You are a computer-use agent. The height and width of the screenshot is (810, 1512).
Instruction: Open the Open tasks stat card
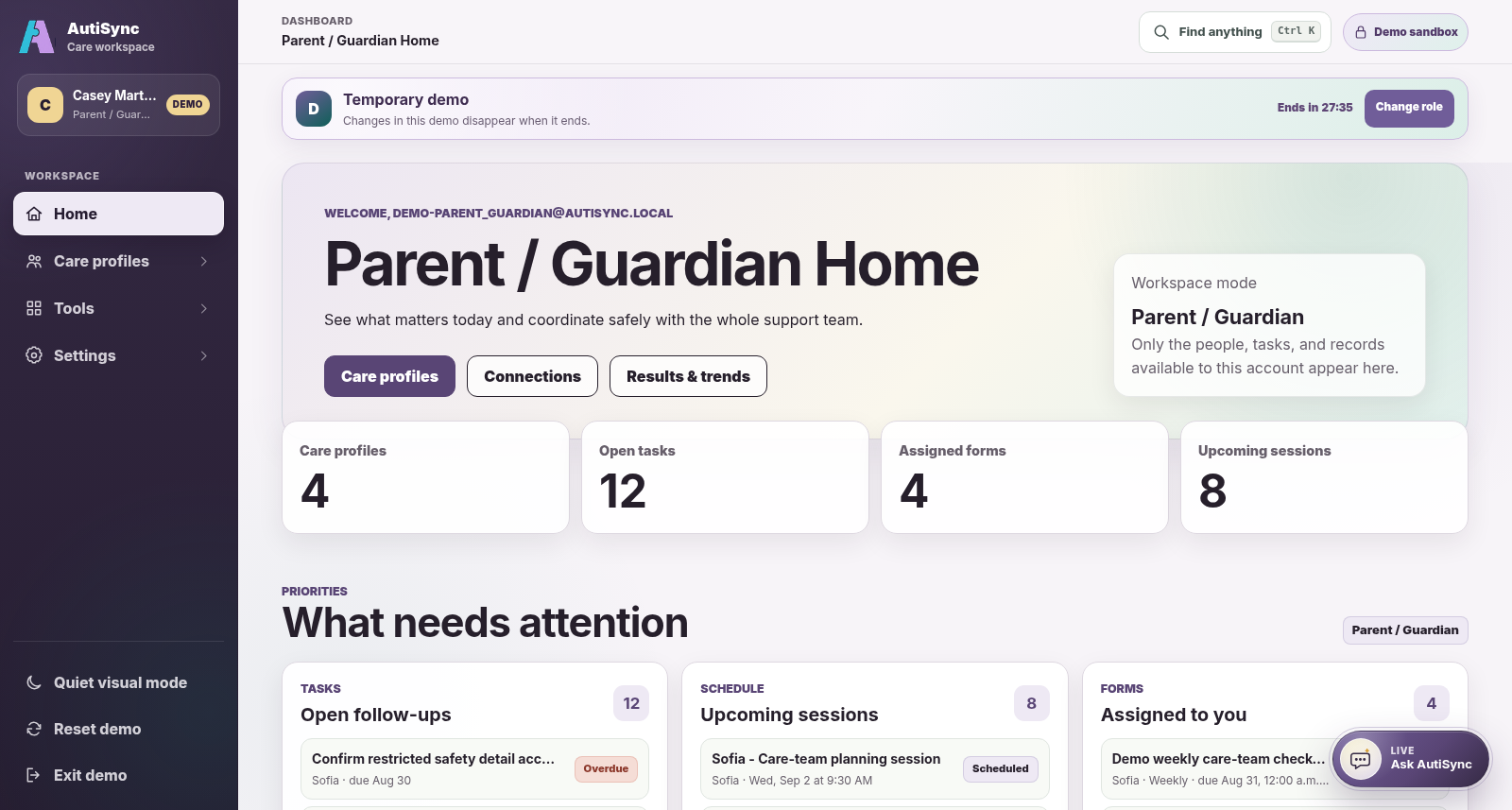[x=725, y=477]
